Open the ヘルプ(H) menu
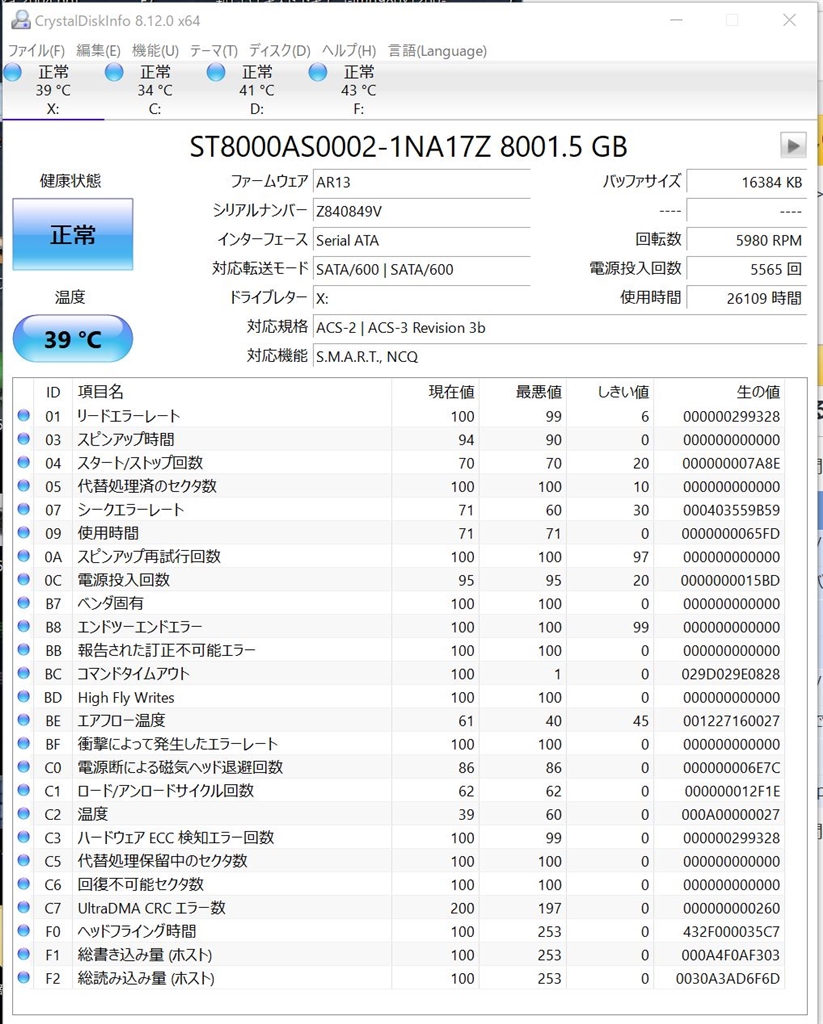Image resolution: width=823 pixels, height=1024 pixels. 349,50
